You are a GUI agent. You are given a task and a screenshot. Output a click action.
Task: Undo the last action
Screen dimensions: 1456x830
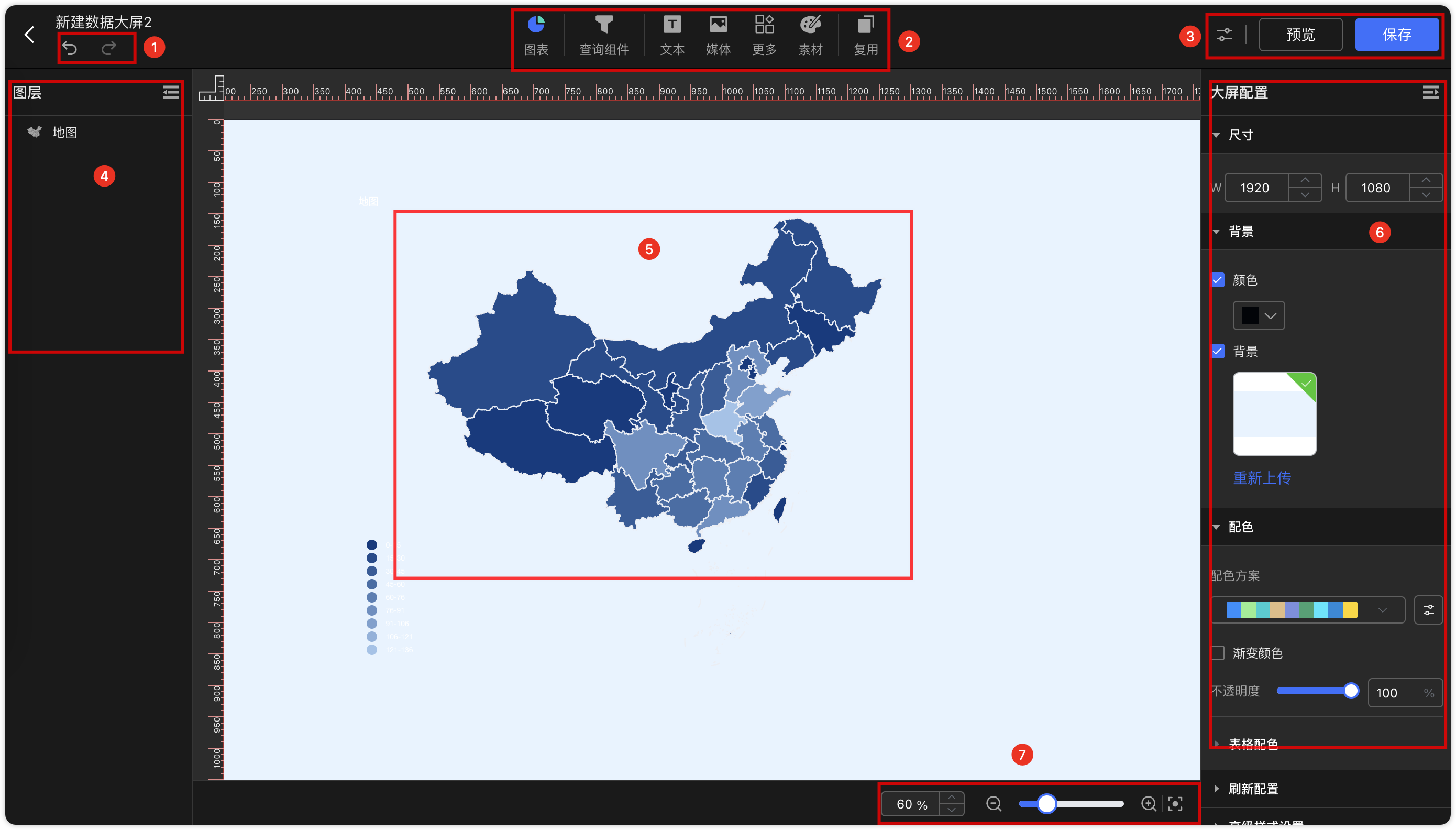(70, 48)
